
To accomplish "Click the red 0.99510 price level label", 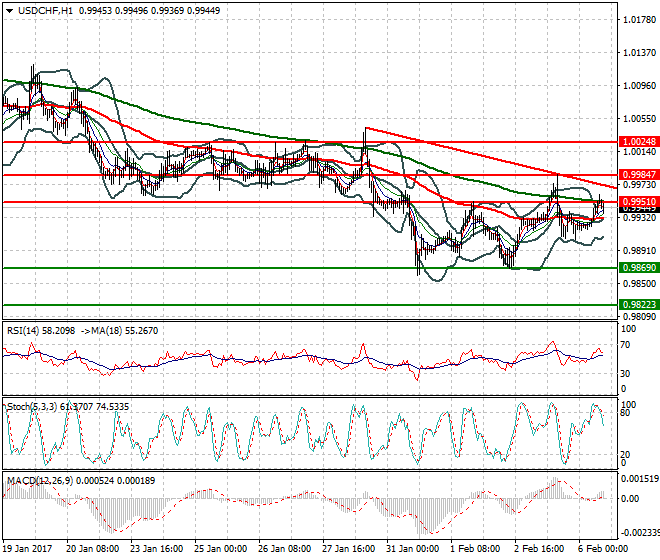I will pos(639,202).
